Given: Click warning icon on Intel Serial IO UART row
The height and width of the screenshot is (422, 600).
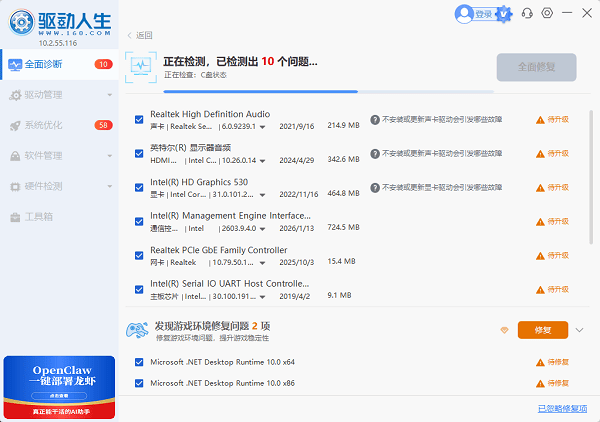Looking at the screenshot, I should click(x=540, y=290).
